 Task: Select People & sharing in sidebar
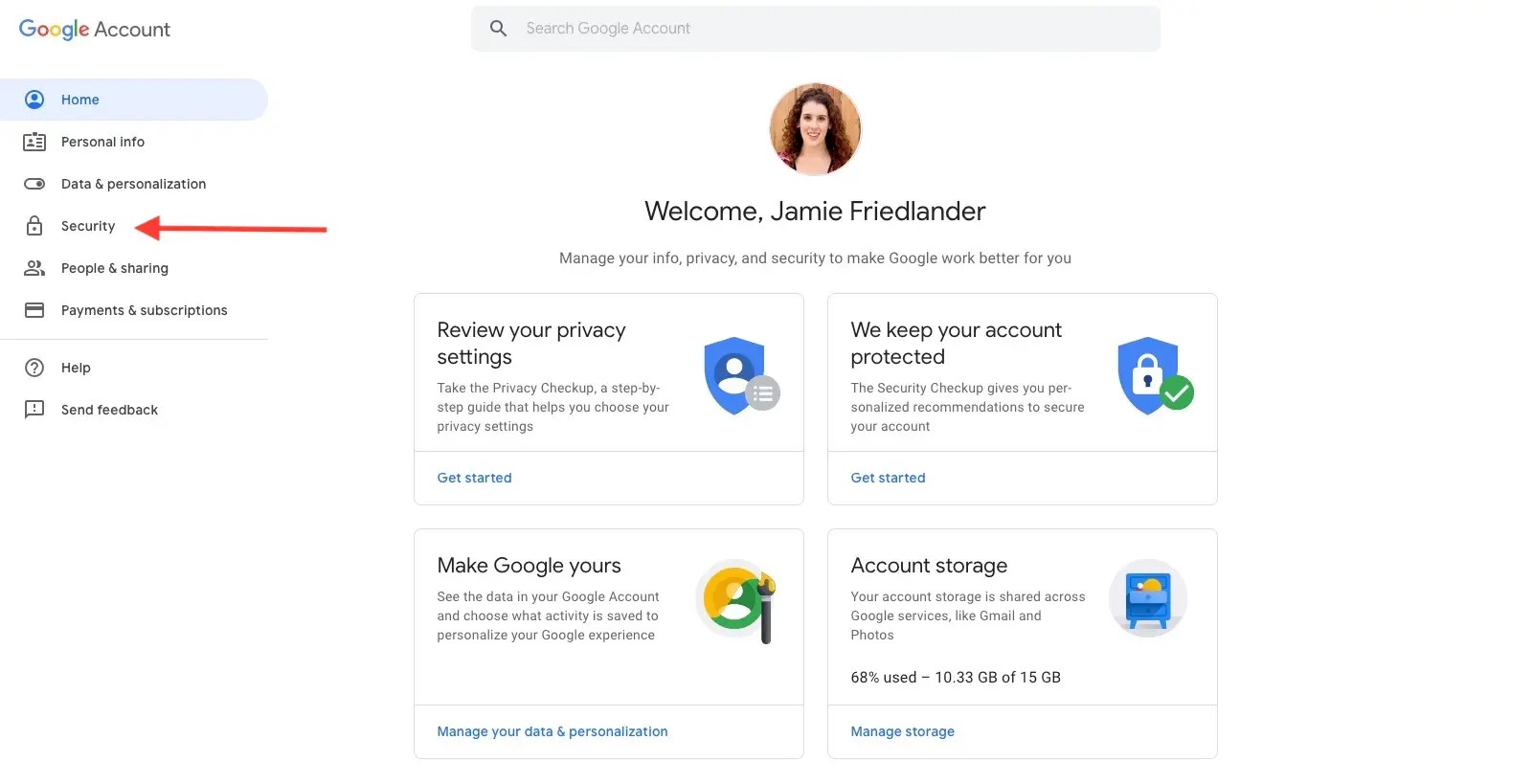[x=115, y=268]
